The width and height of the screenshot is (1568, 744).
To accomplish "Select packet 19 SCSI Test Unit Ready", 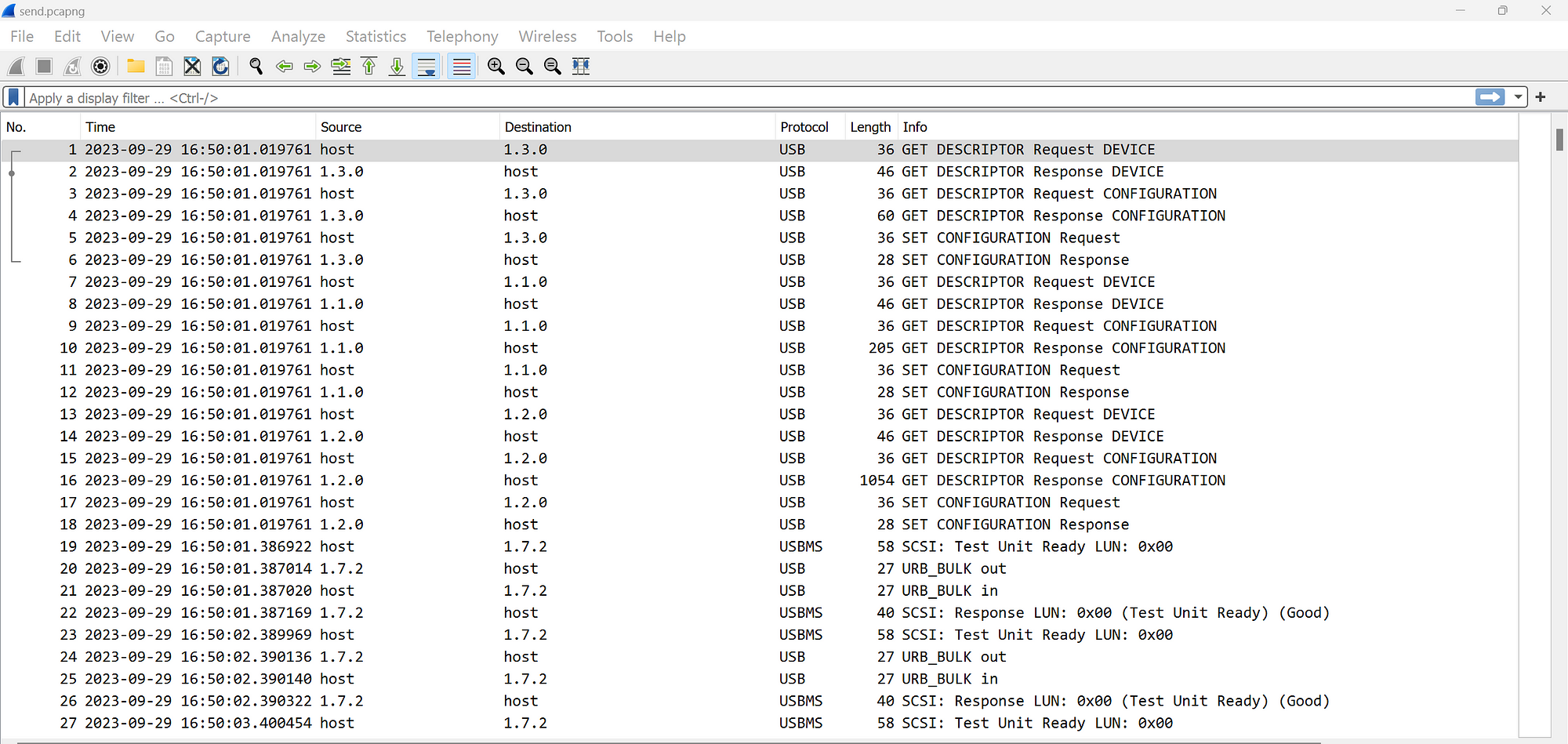I will pyautogui.click(x=759, y=546).
